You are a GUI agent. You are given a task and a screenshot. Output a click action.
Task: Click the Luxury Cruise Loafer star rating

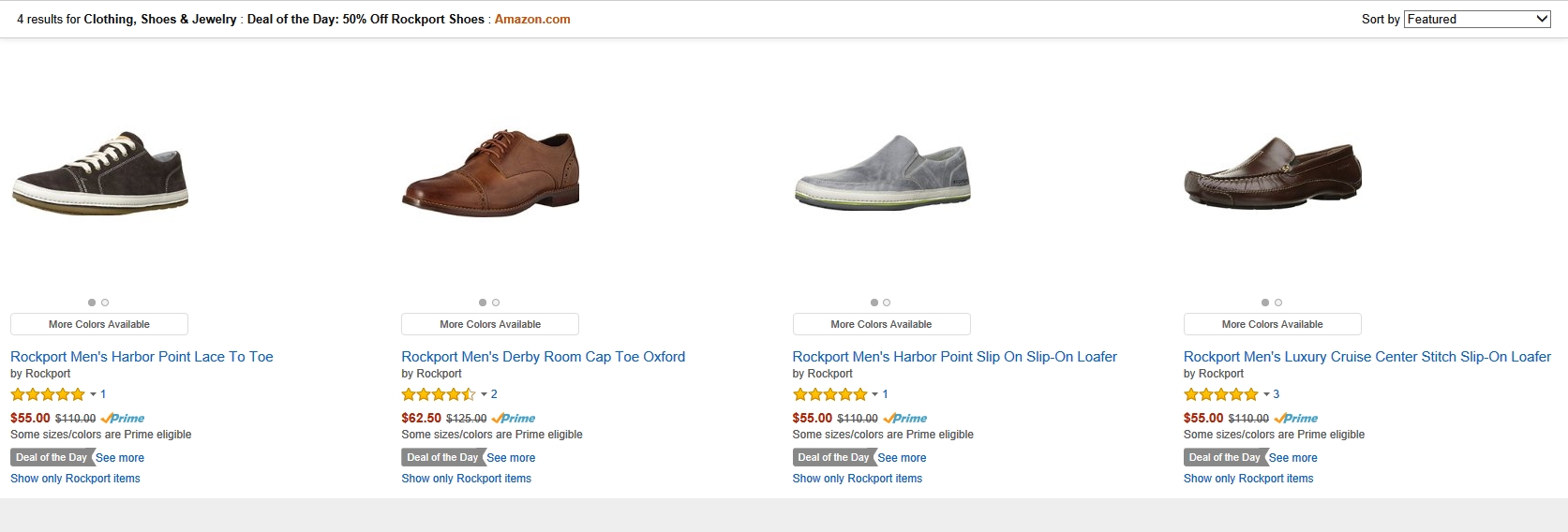1220,394
